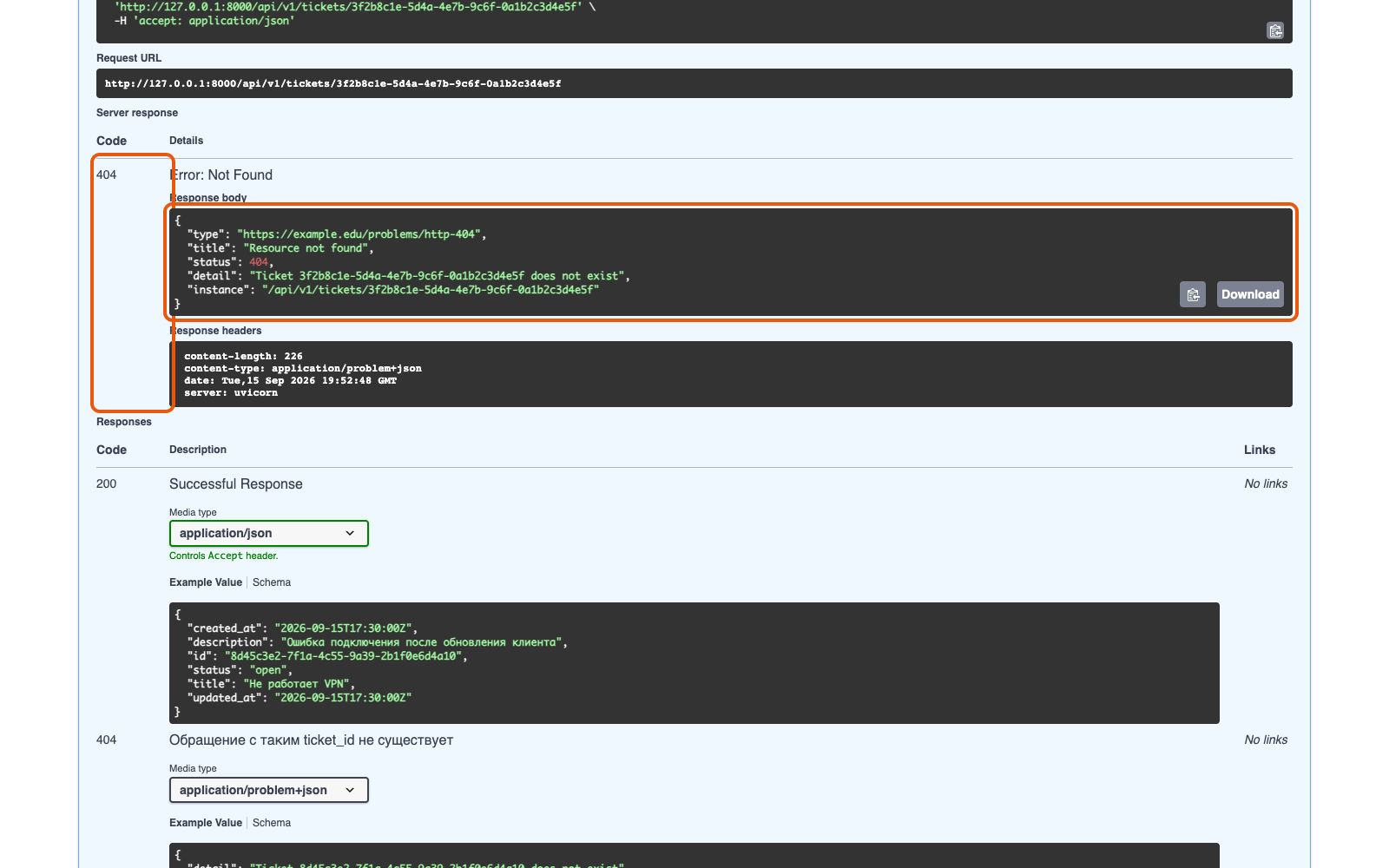Click the content-type response header line
The width and height of the screenshot is (1389, 868).
(x=303, y=368)
